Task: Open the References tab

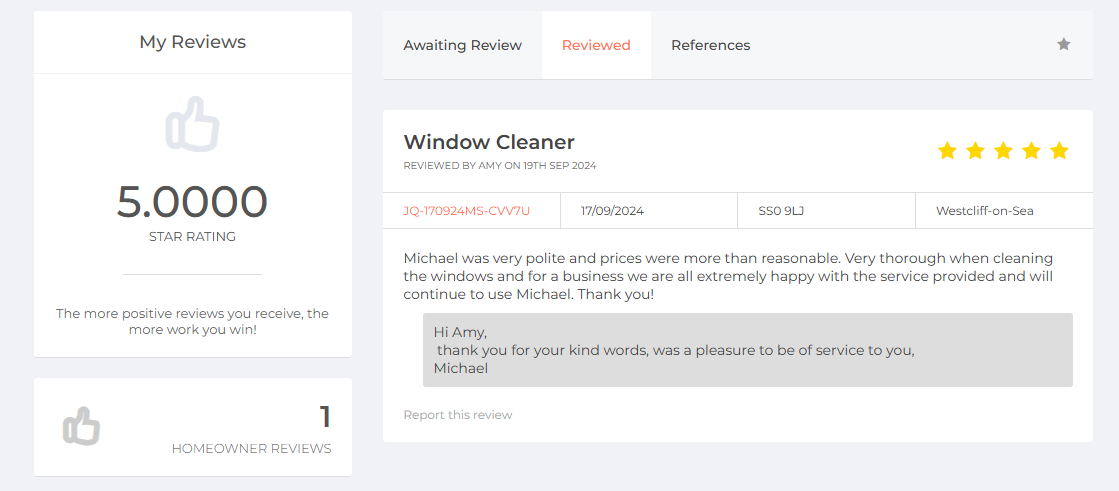Action: pos(711,45)
